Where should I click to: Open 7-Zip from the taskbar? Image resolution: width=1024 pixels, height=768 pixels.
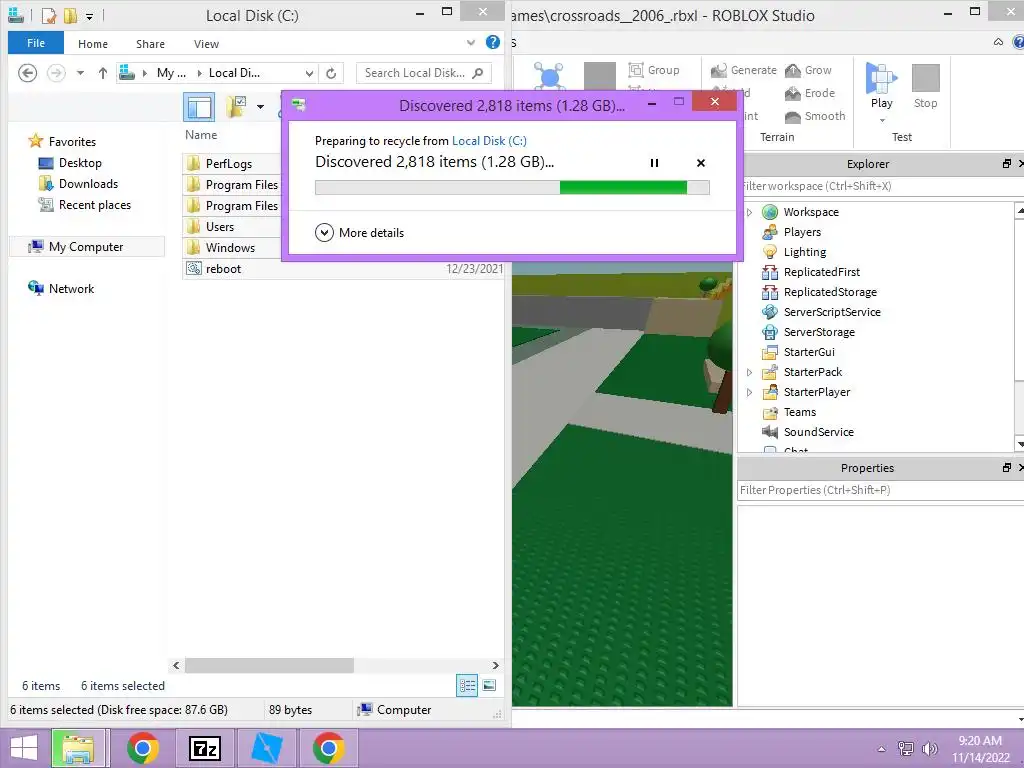click(204, 748)
